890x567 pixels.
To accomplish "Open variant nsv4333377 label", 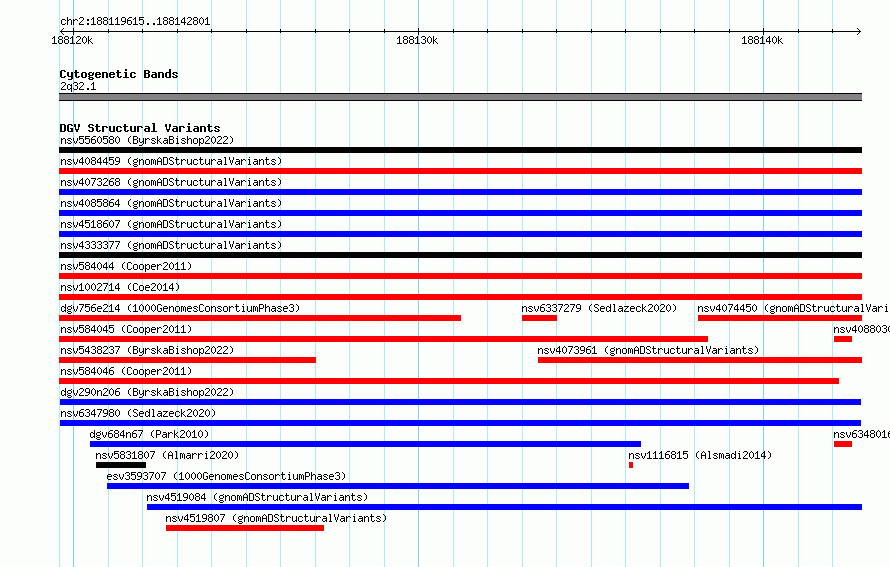I will click(171, 245).
